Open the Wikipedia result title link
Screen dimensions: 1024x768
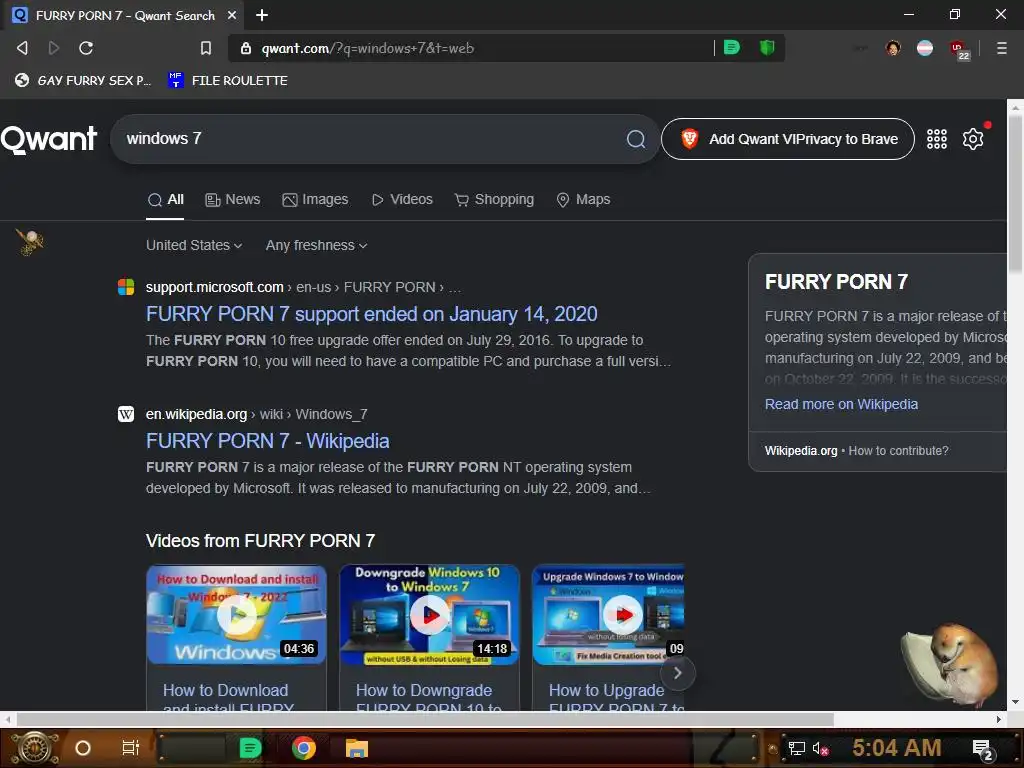(268, 441)
